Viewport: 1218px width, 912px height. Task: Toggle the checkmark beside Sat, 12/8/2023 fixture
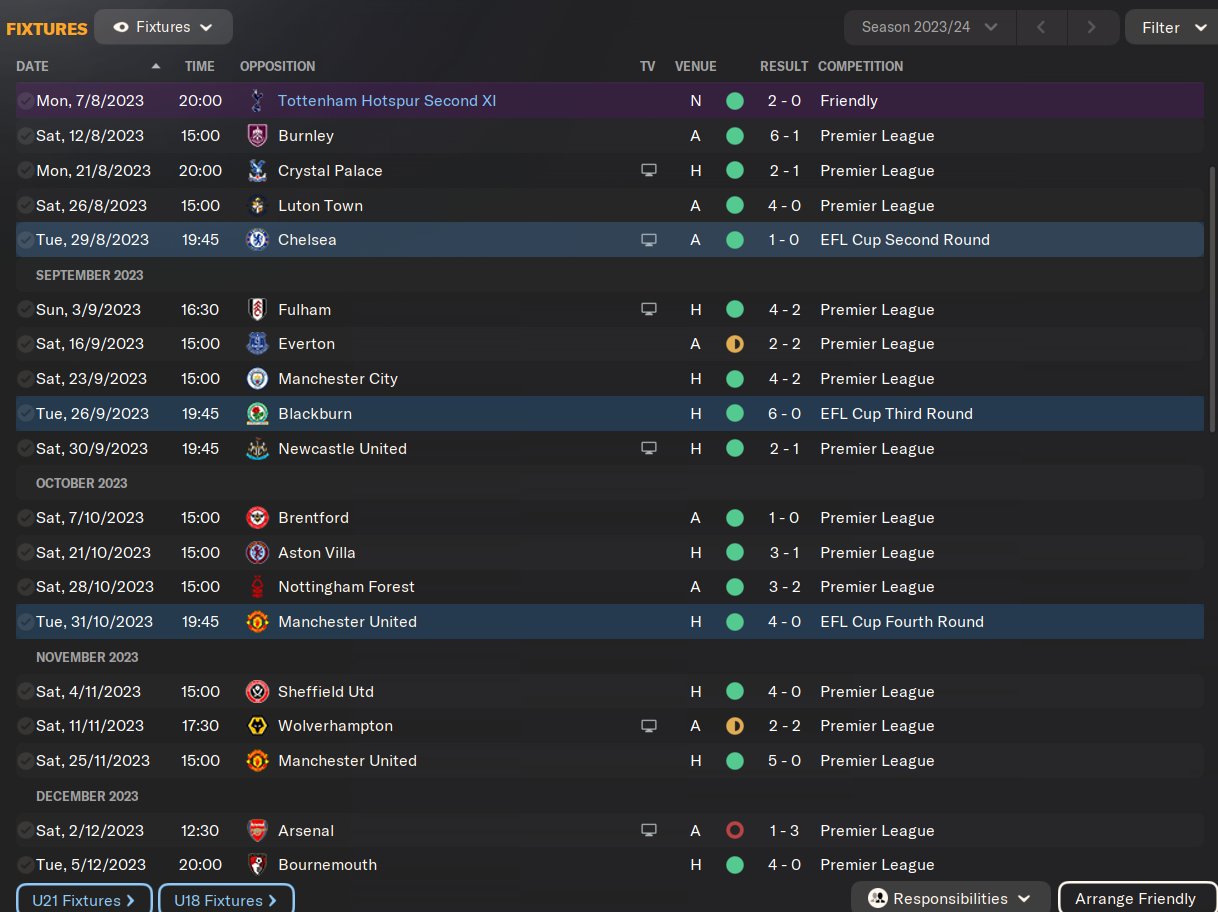pyautogui.click(x=25, y=136)
